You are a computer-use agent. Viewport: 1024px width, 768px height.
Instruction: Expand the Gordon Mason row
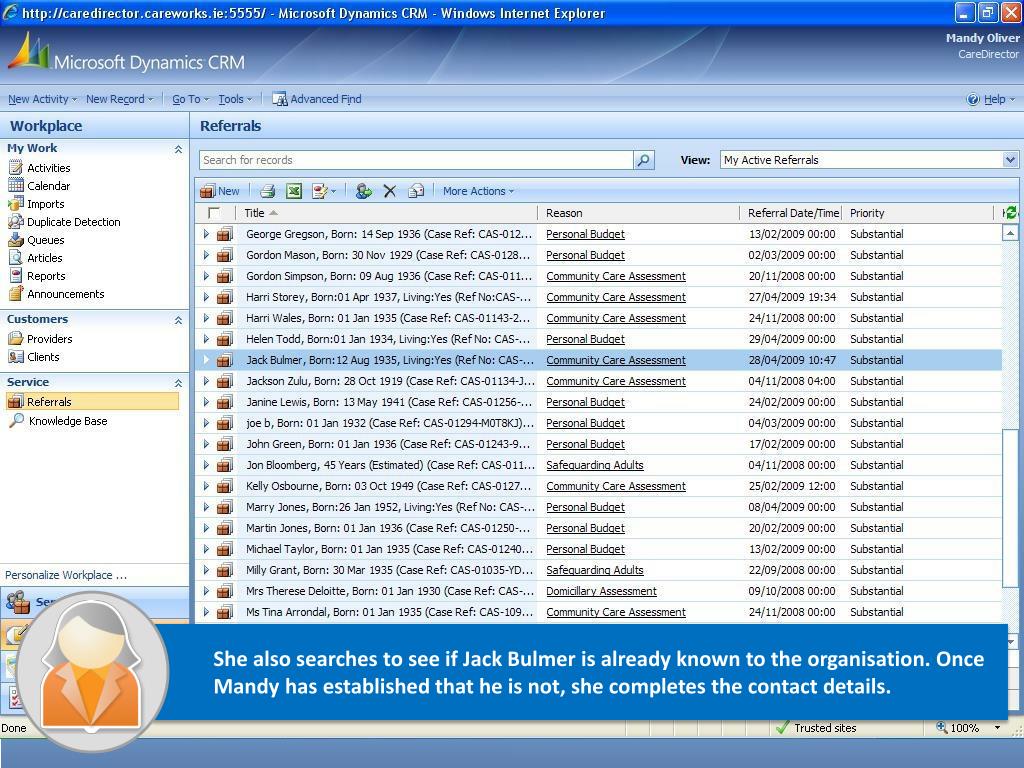pyautogui.click(x=206, y=255)
